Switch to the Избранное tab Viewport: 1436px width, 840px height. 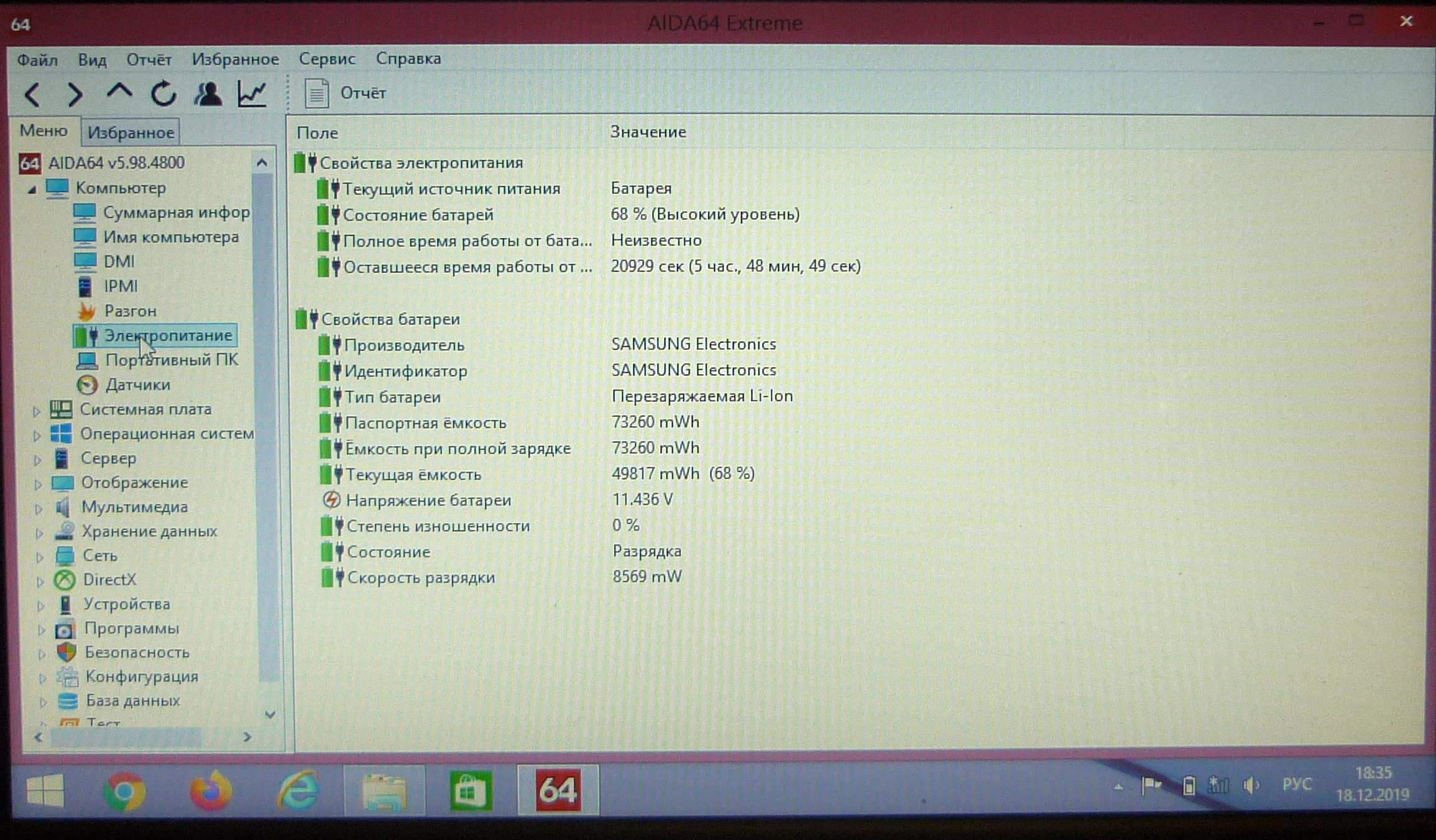click(x=131, y=132)
